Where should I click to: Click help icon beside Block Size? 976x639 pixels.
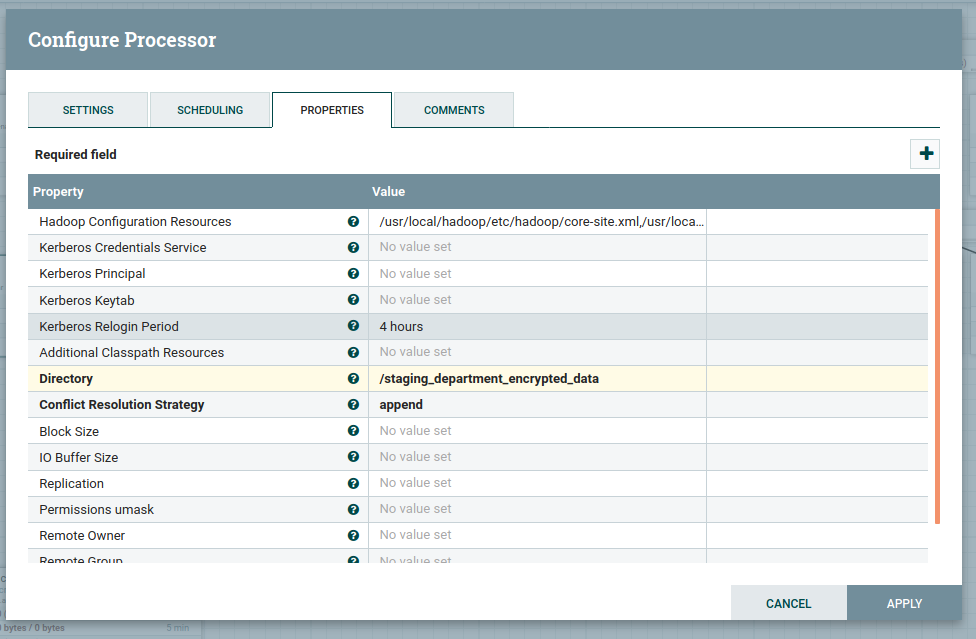[x=353, y=431]
